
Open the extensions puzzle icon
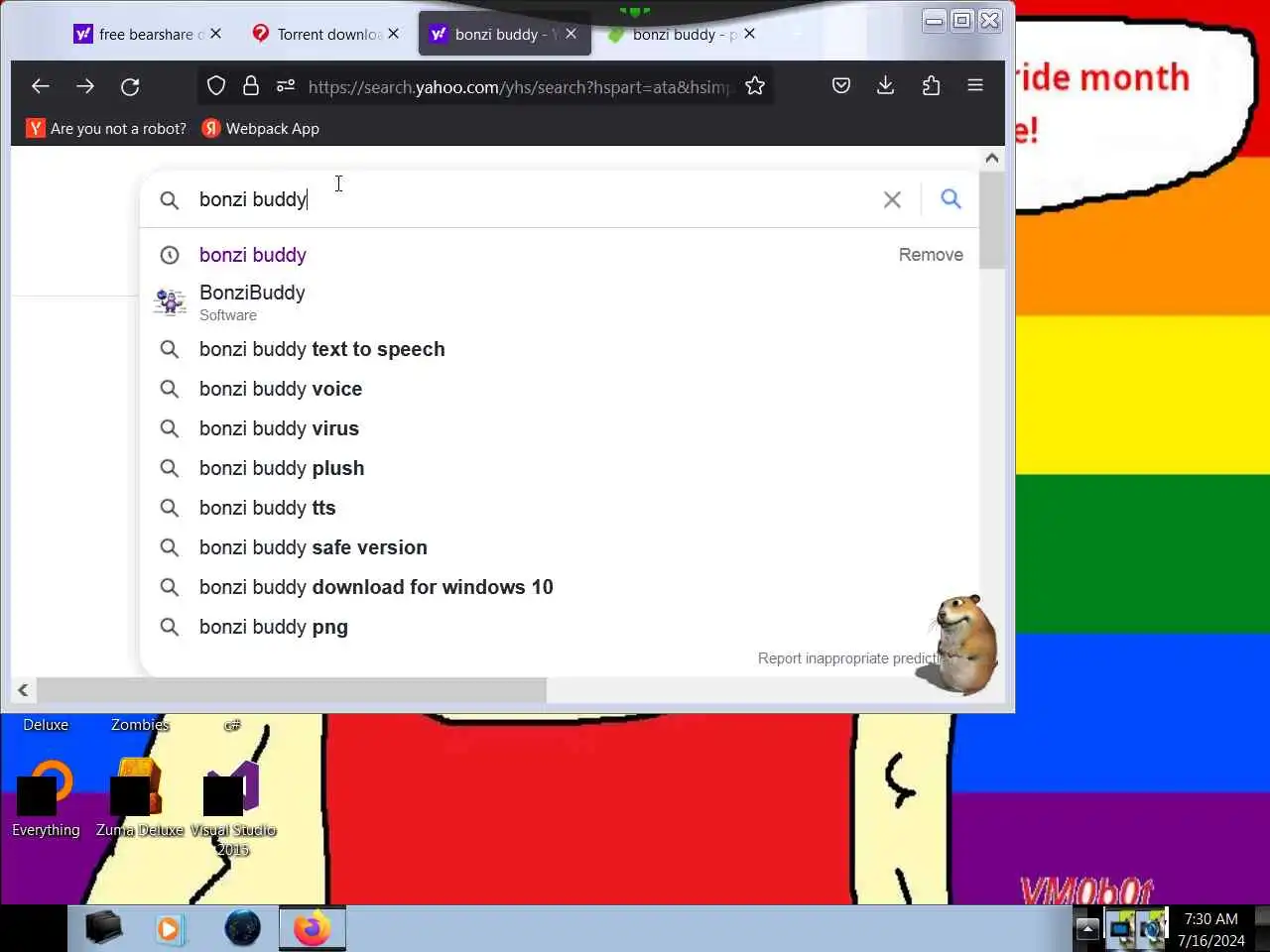tap(931, 86)
